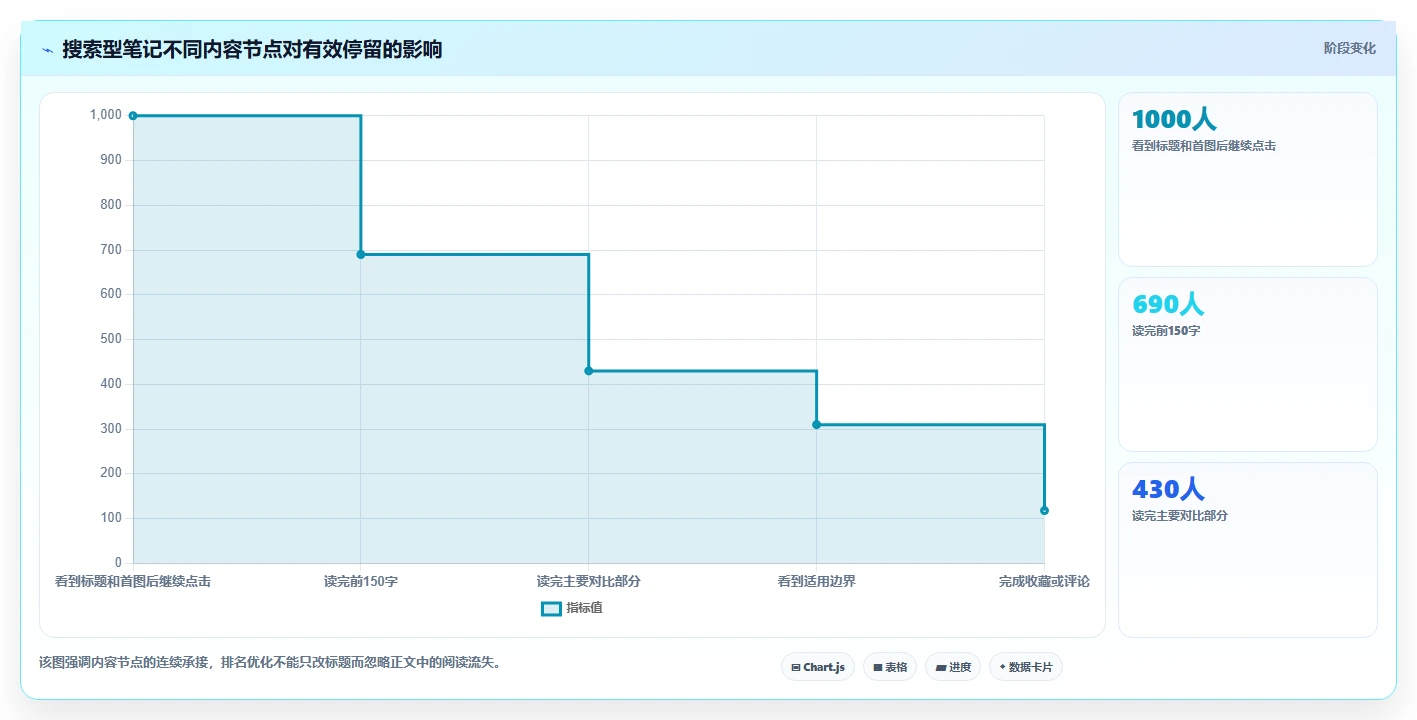This screenshot has height=720, width=1417.
Task: Click the 阶段变化 label in the header
Action: coord(1349,48)
